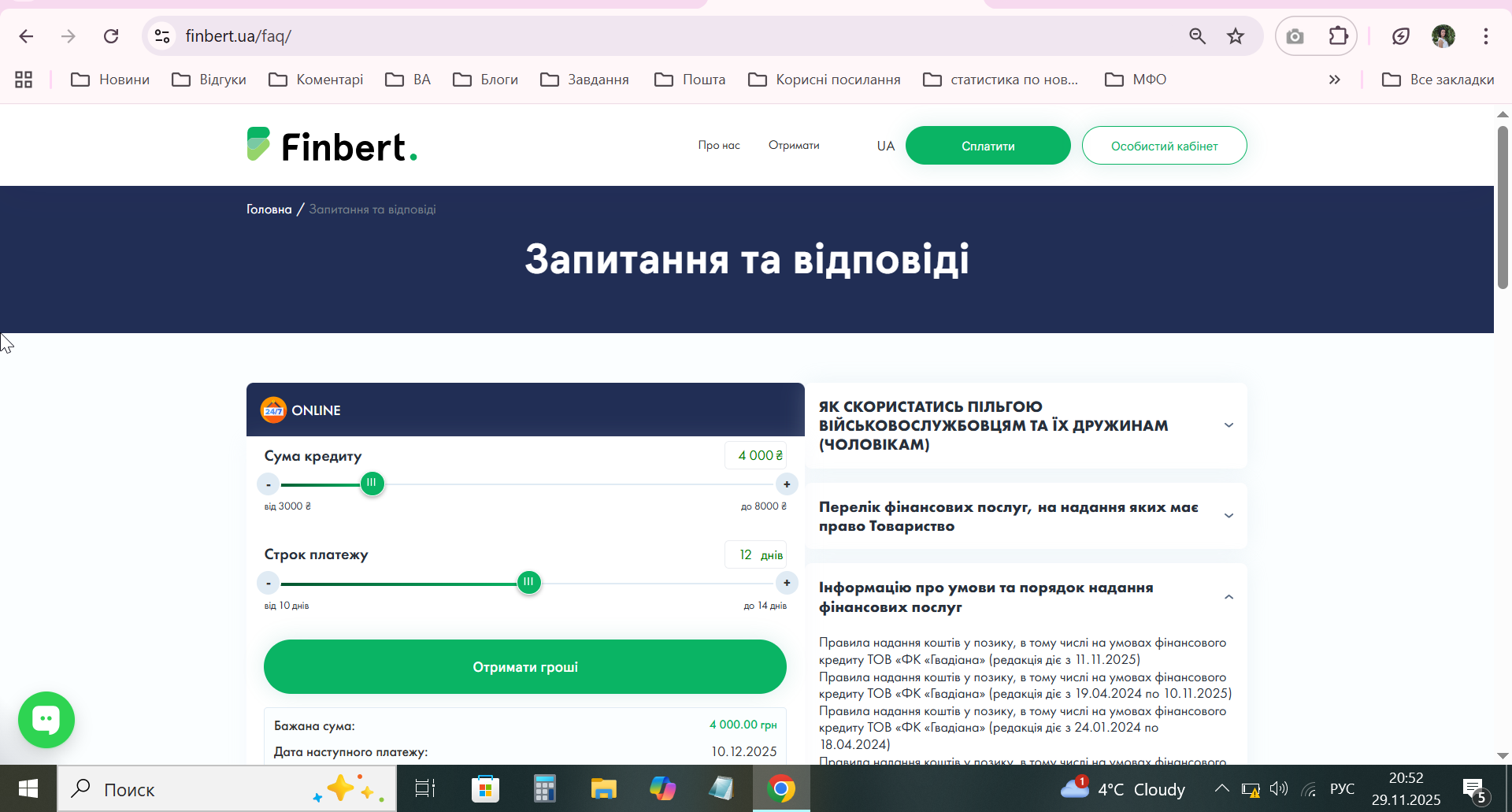1512x812 pixels.
Task: Open the Copilot taskbar app
Action: [662, 788]
